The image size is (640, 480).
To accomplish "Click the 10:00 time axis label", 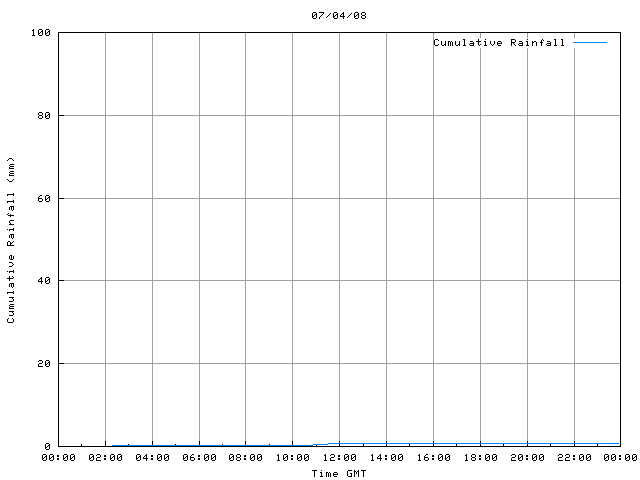I will click(x=293, y=458).
